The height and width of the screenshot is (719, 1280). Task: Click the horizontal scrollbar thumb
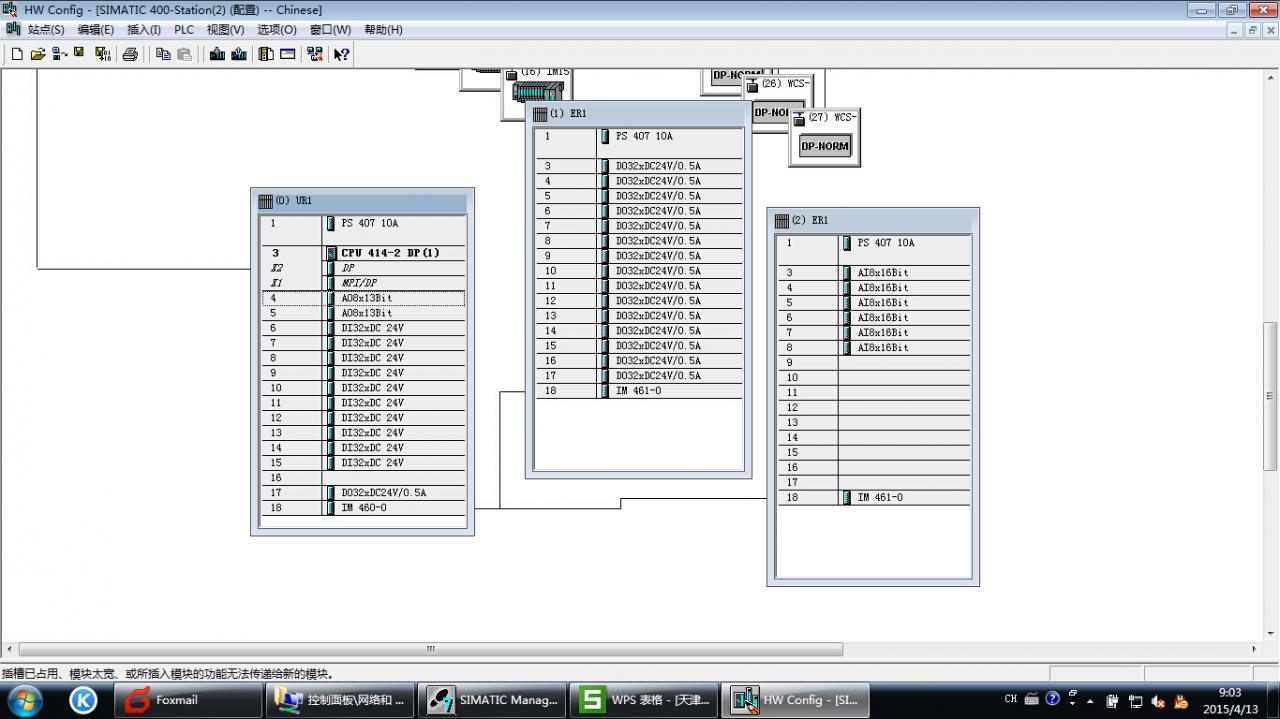(x=431, y=649)
